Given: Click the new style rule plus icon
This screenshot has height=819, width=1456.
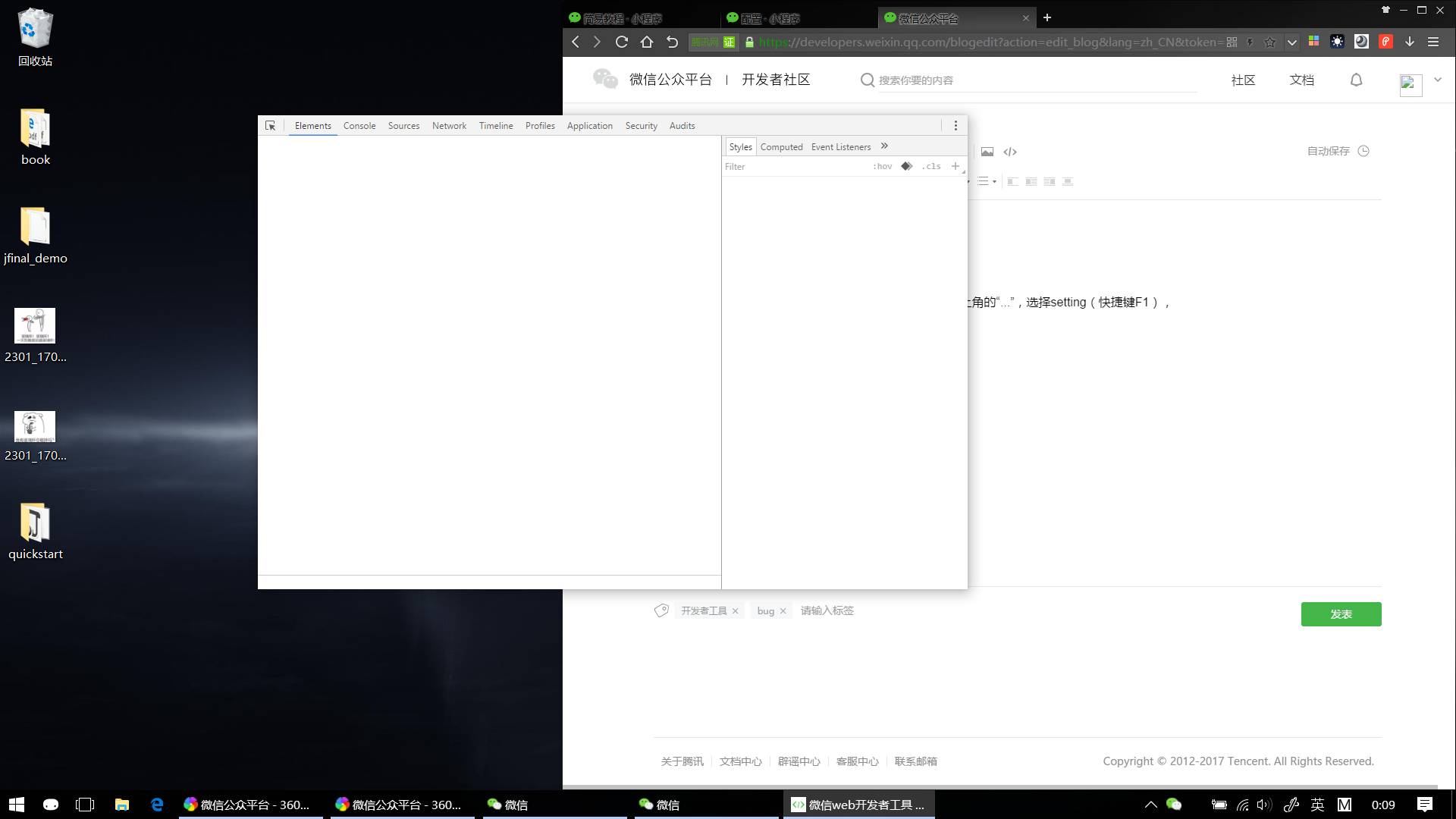Looking at the screenshot, I should point(955,166).
